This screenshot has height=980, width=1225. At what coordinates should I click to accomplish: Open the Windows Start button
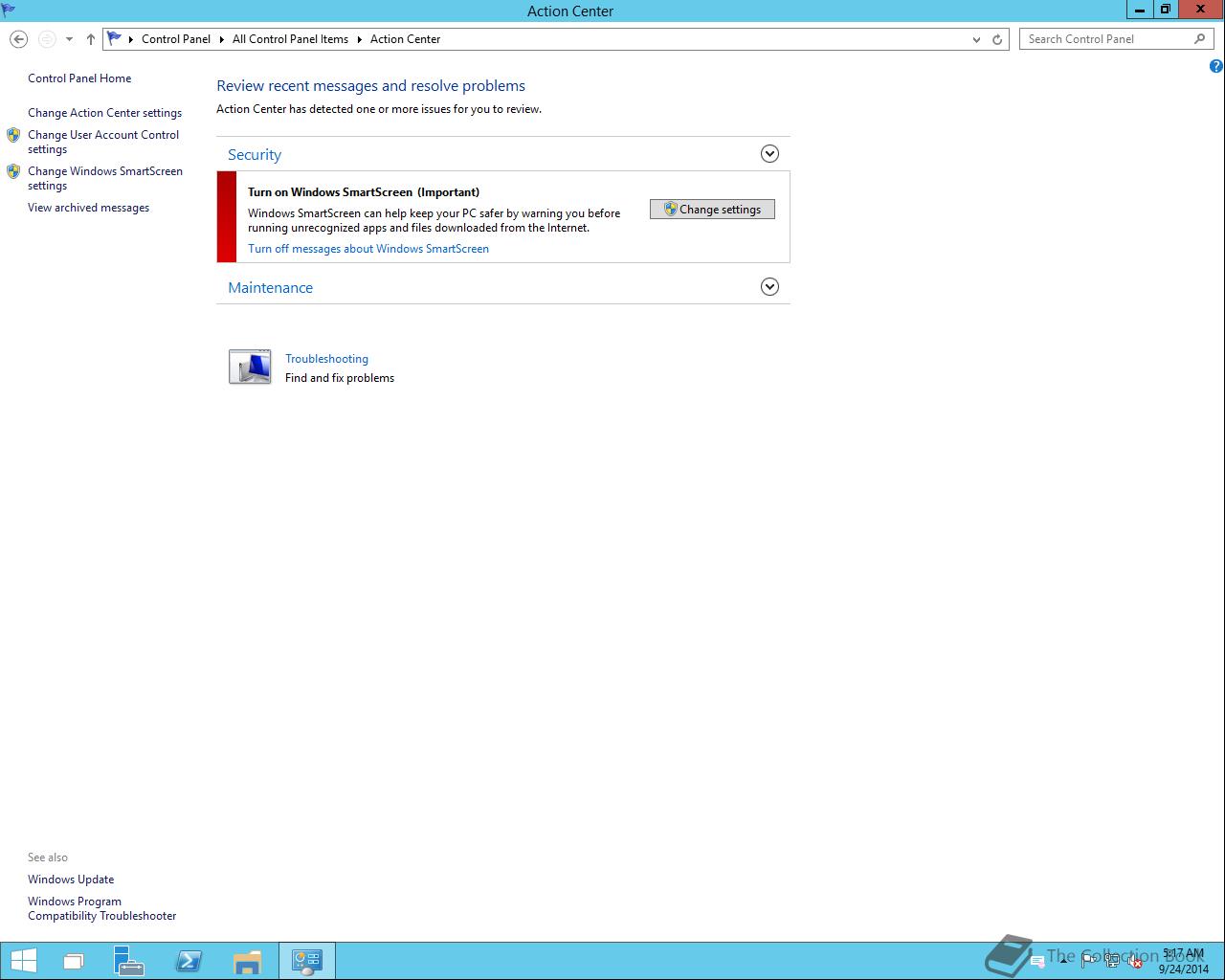[24, 961]
